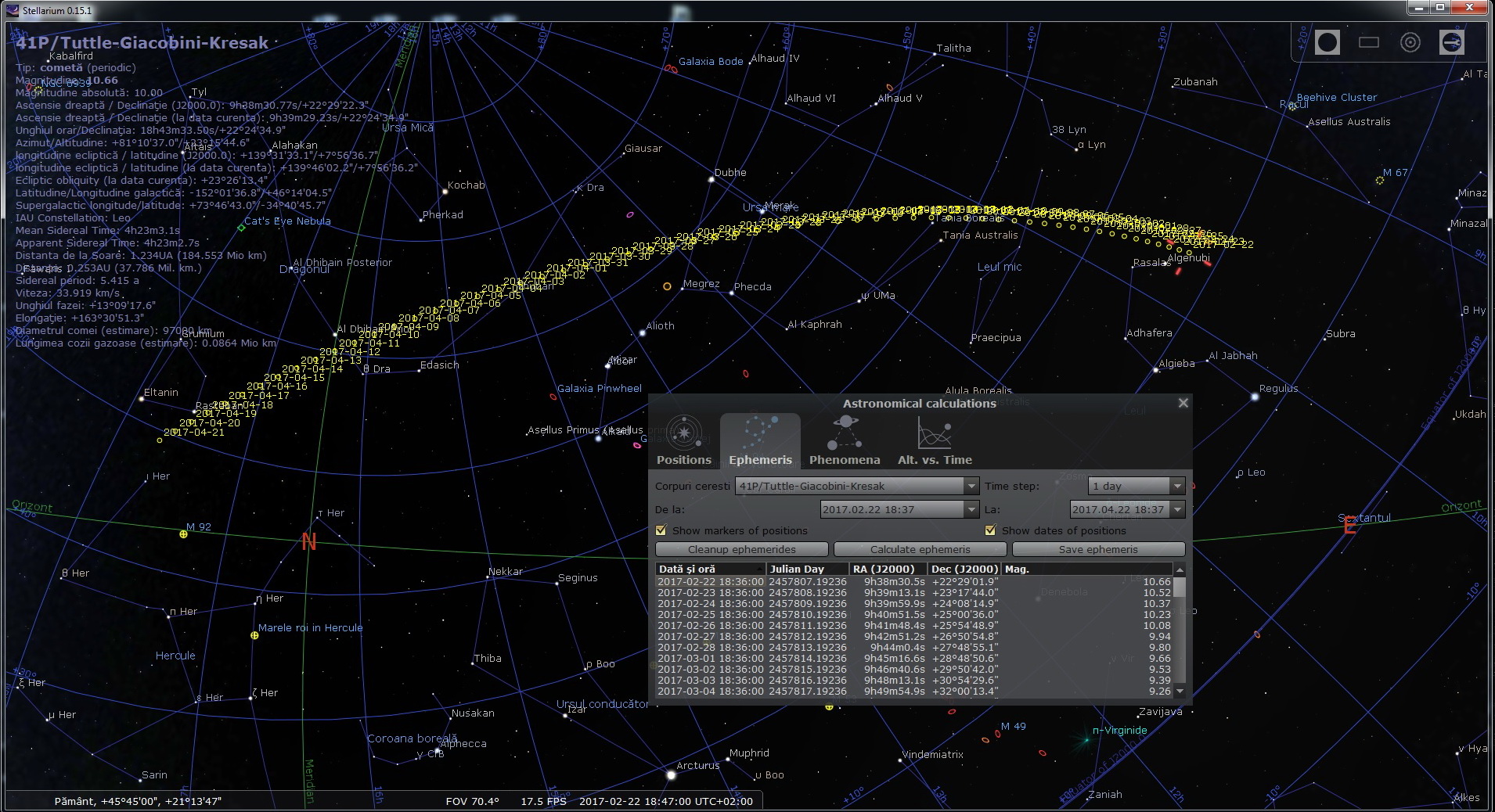The width and height of the screenshot is (1495, 812).
Task: Sort table by Dată și oră column
Action: point(710,569)
